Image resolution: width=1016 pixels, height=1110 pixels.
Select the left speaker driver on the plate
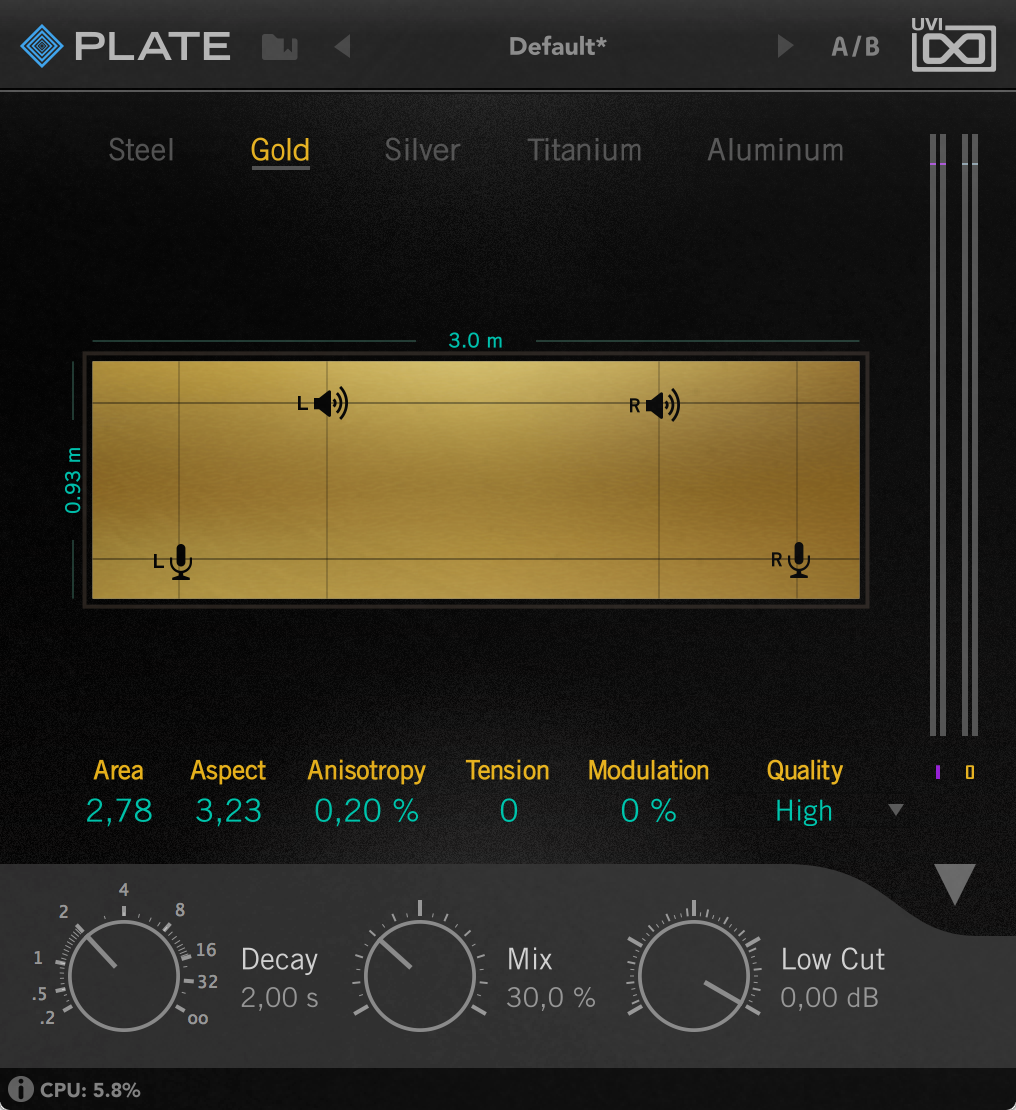[325, 404]
